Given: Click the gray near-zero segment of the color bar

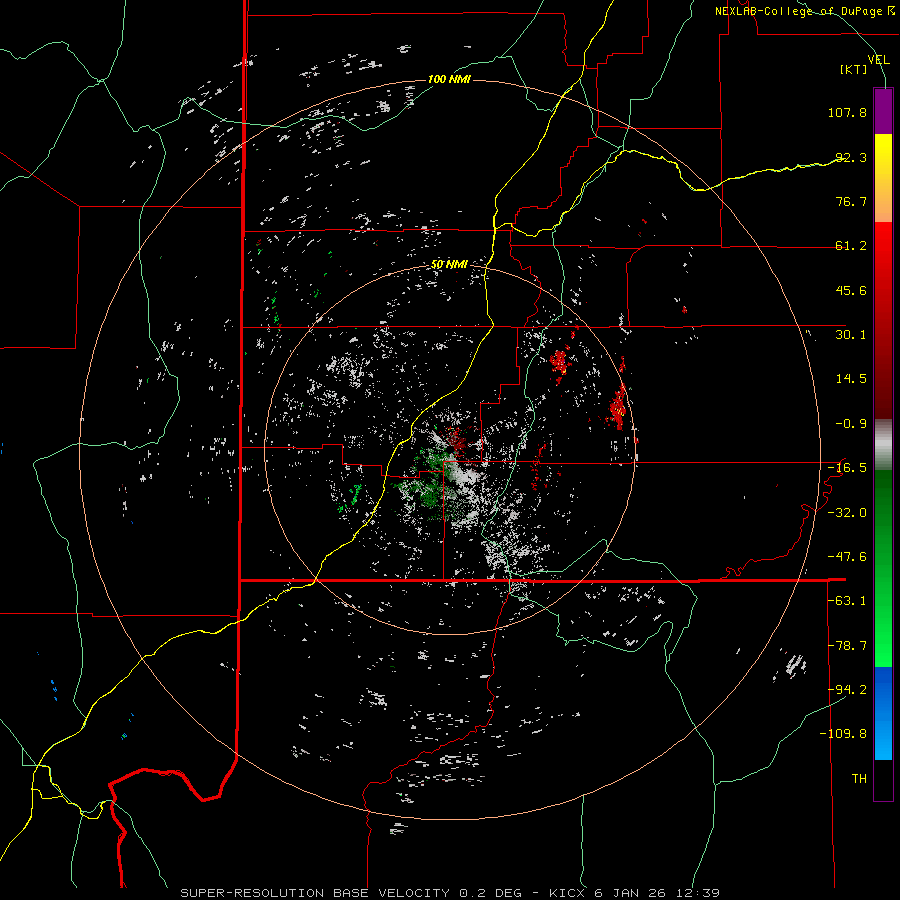Looking at the screenshot, I should 883,445.
